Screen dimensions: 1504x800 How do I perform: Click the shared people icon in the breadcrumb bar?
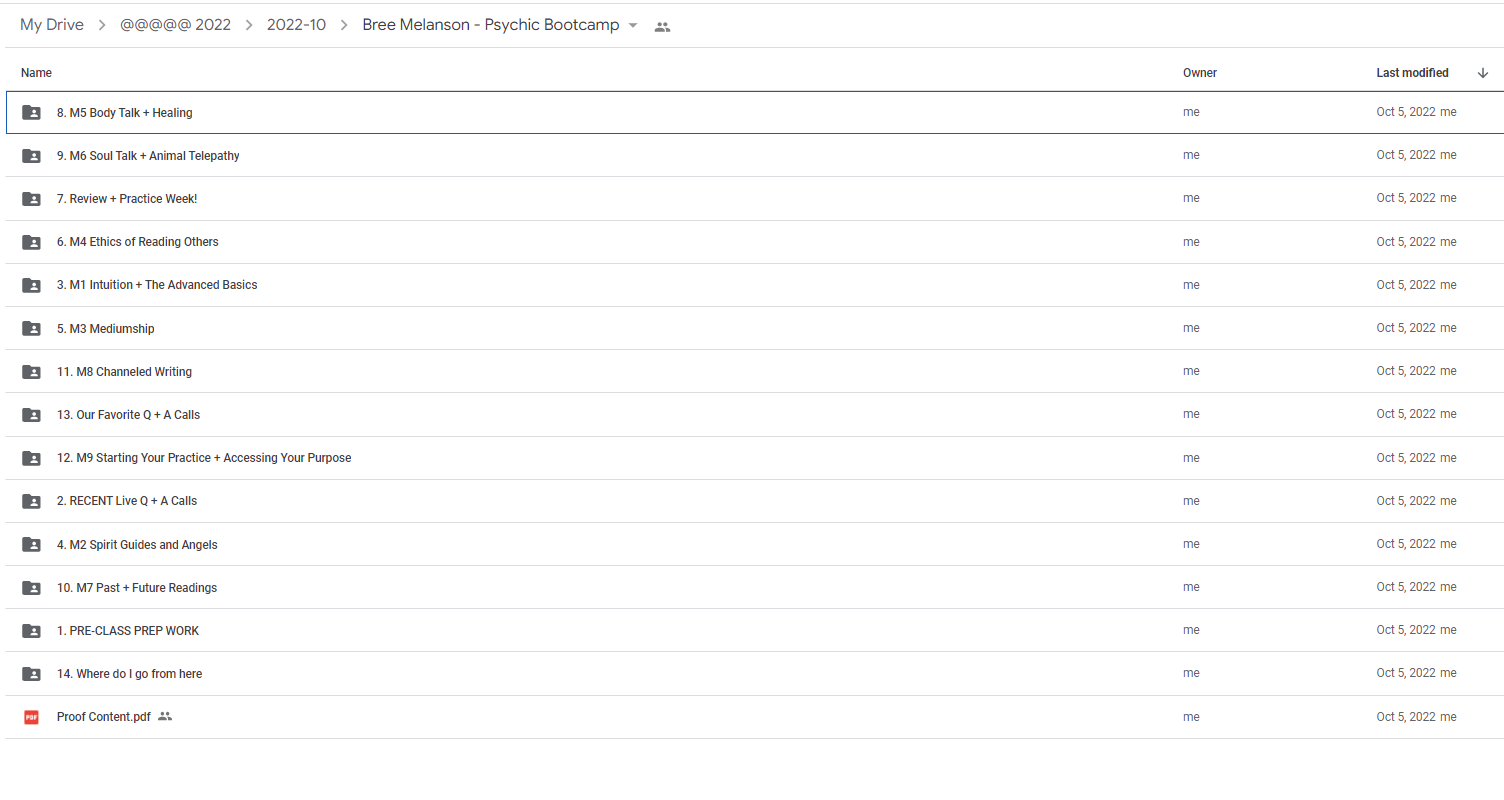tap(662, 27)
